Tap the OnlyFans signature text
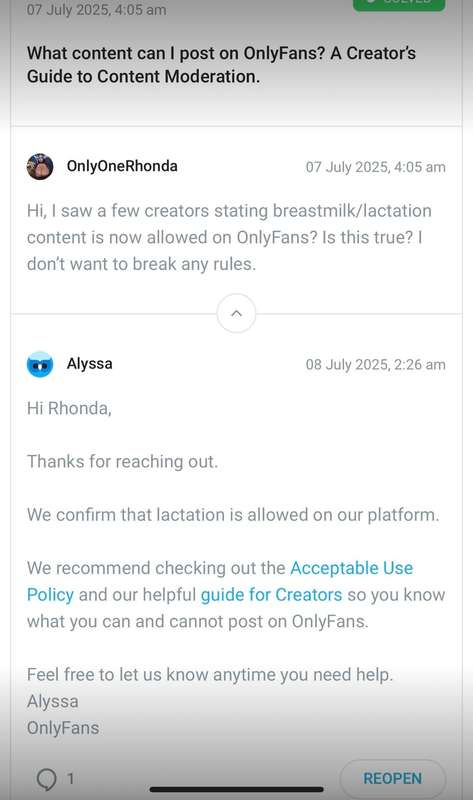The height and width of the screenshot is (800, 473). point(63,728)
